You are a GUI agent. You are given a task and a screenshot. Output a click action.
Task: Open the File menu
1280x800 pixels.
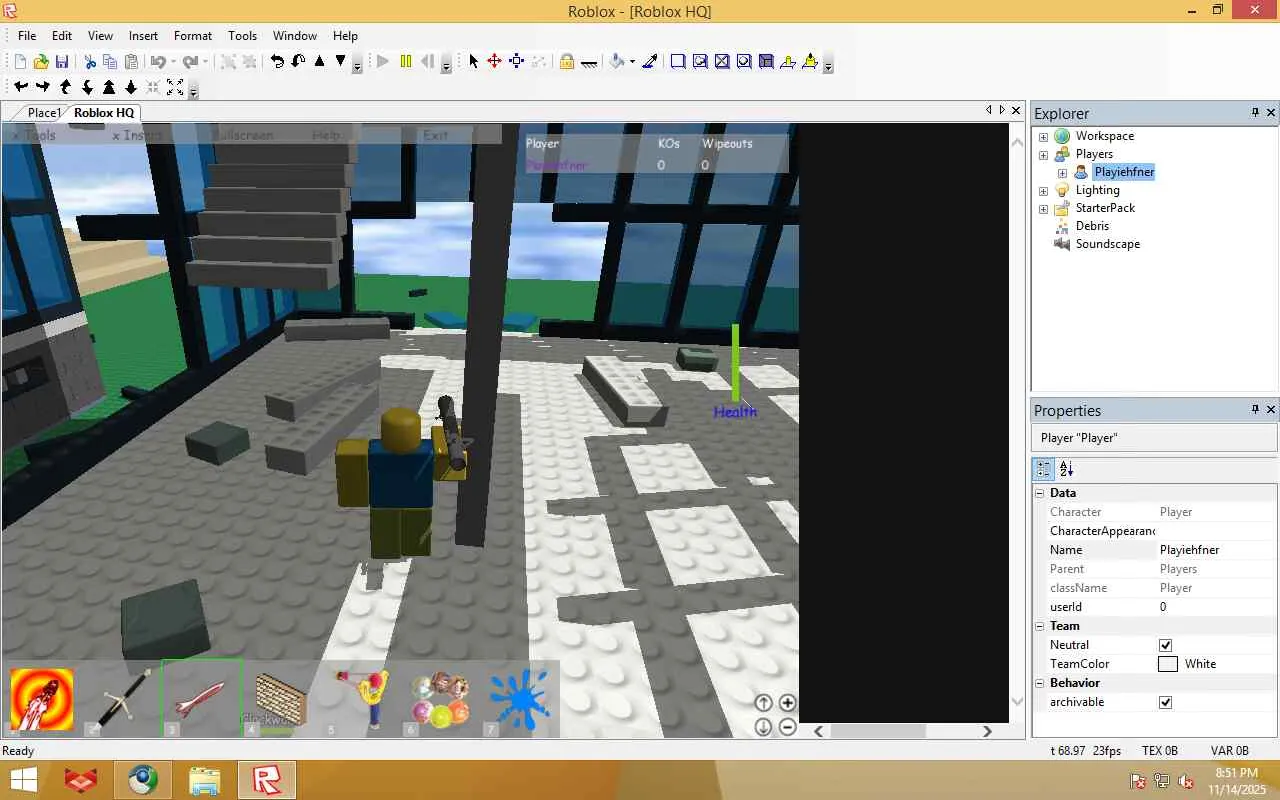(27, 35)
